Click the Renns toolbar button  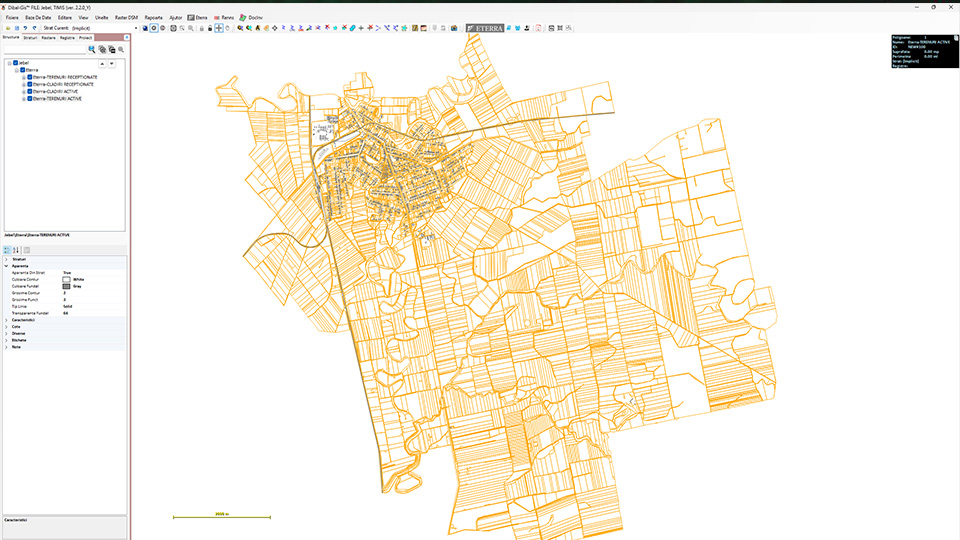[223, 18]
